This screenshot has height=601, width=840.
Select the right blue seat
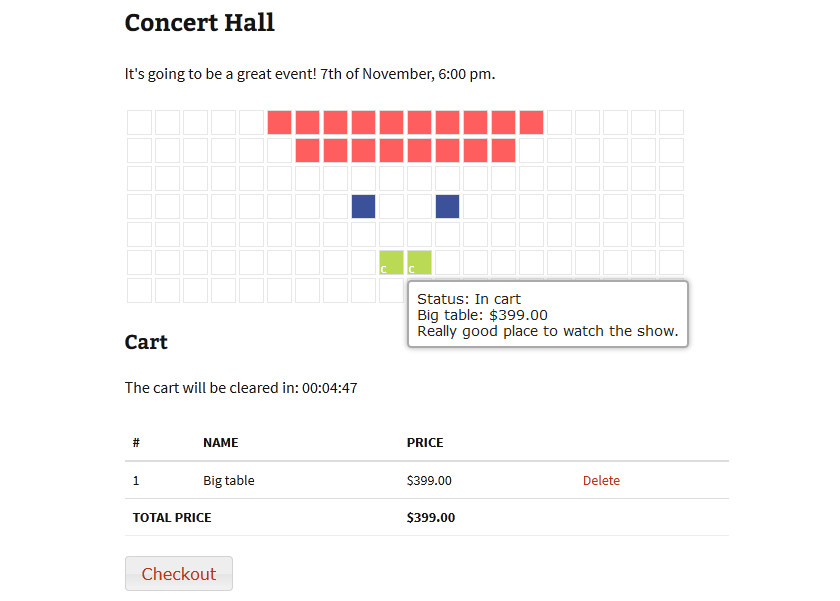(447, 206)
